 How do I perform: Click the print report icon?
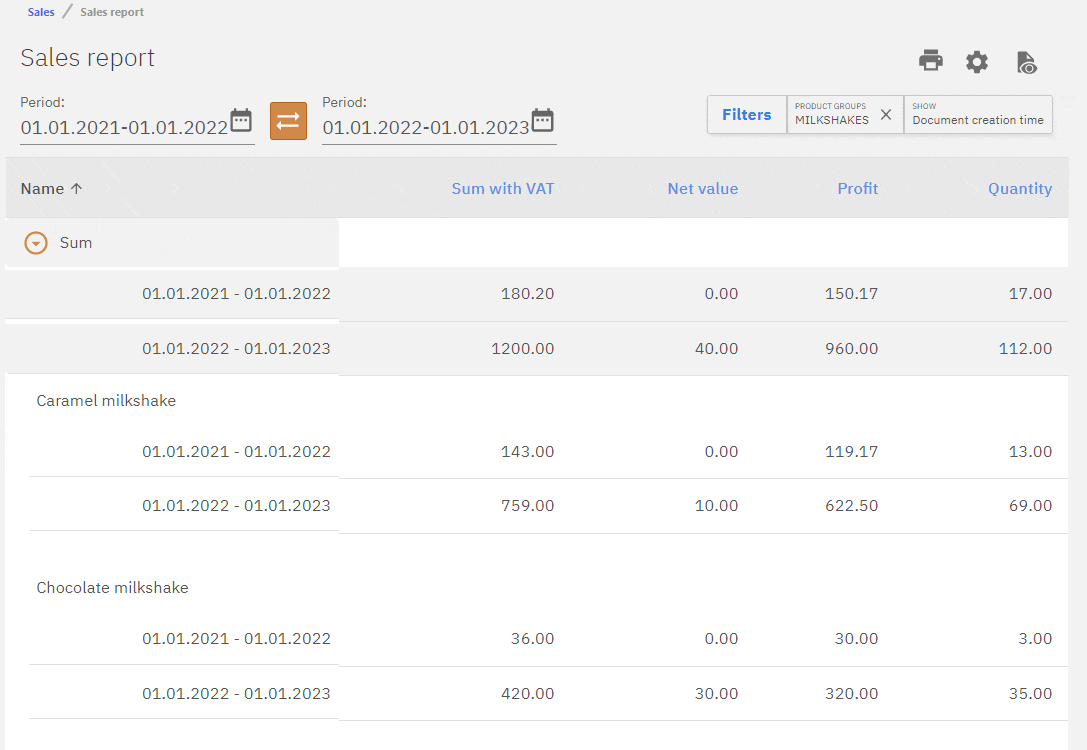[931, 61]
